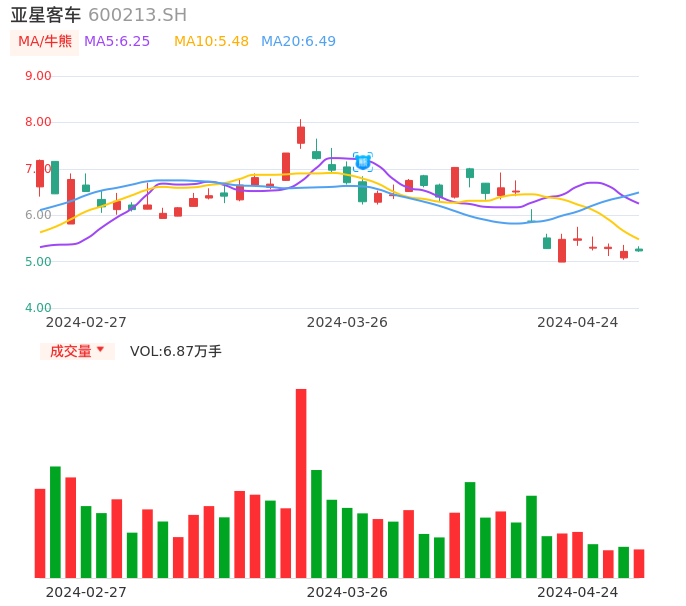Viewport: 686px width, 606px height.
Task: Click the 亚星客车 stock name title
Action: [46, 15]
